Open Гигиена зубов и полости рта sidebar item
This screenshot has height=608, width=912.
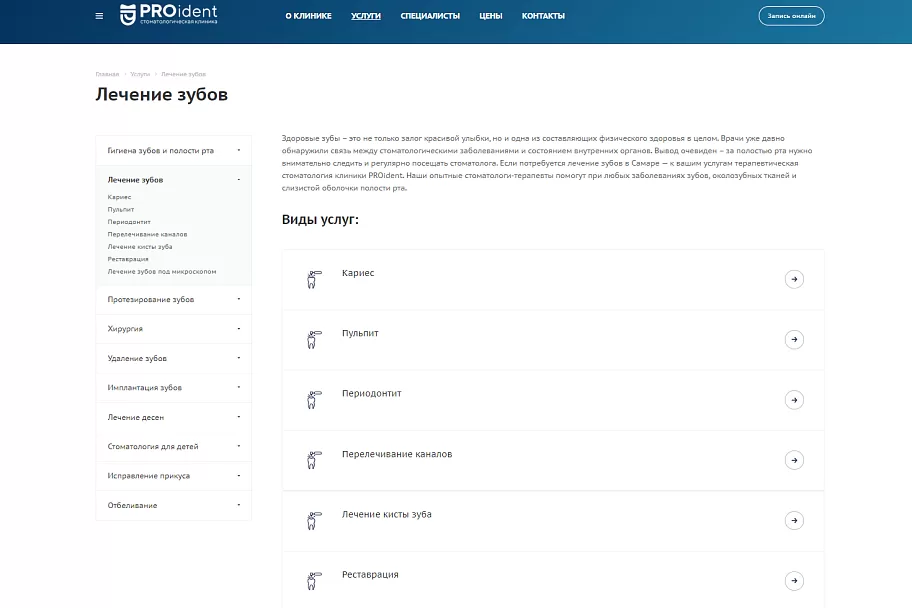click(x=161, y=151)
